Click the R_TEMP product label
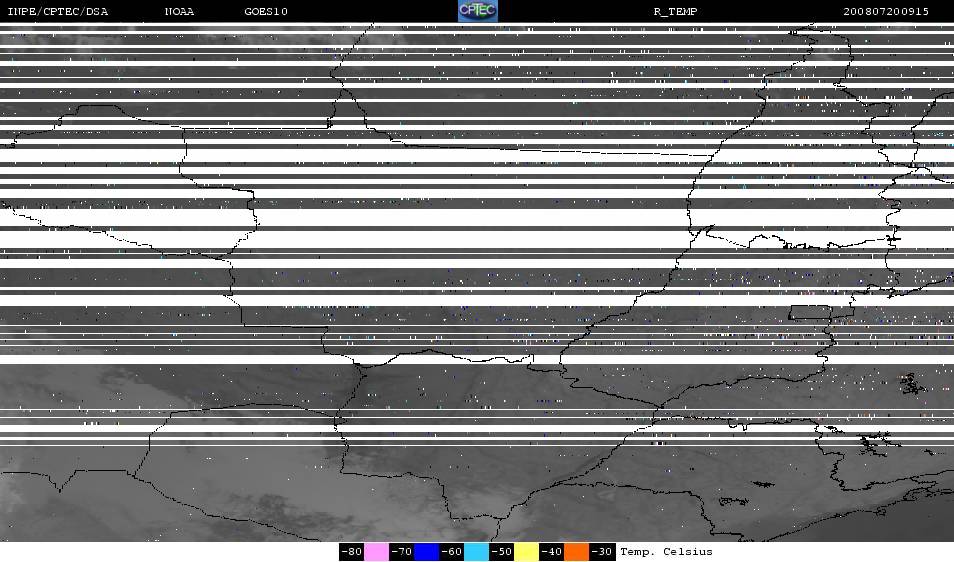This screenshot has width=954, height=562. tap(675, 12)
